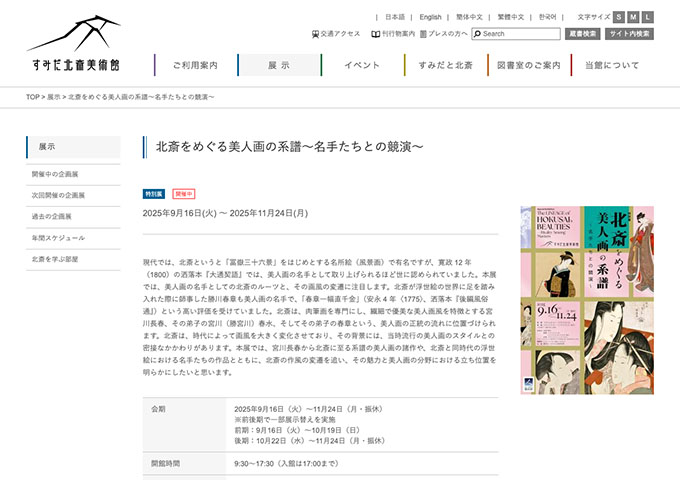Open the すみだと北斎 navigation menu
This screenshot has width=680, height=480.
[x=445, y=65]
